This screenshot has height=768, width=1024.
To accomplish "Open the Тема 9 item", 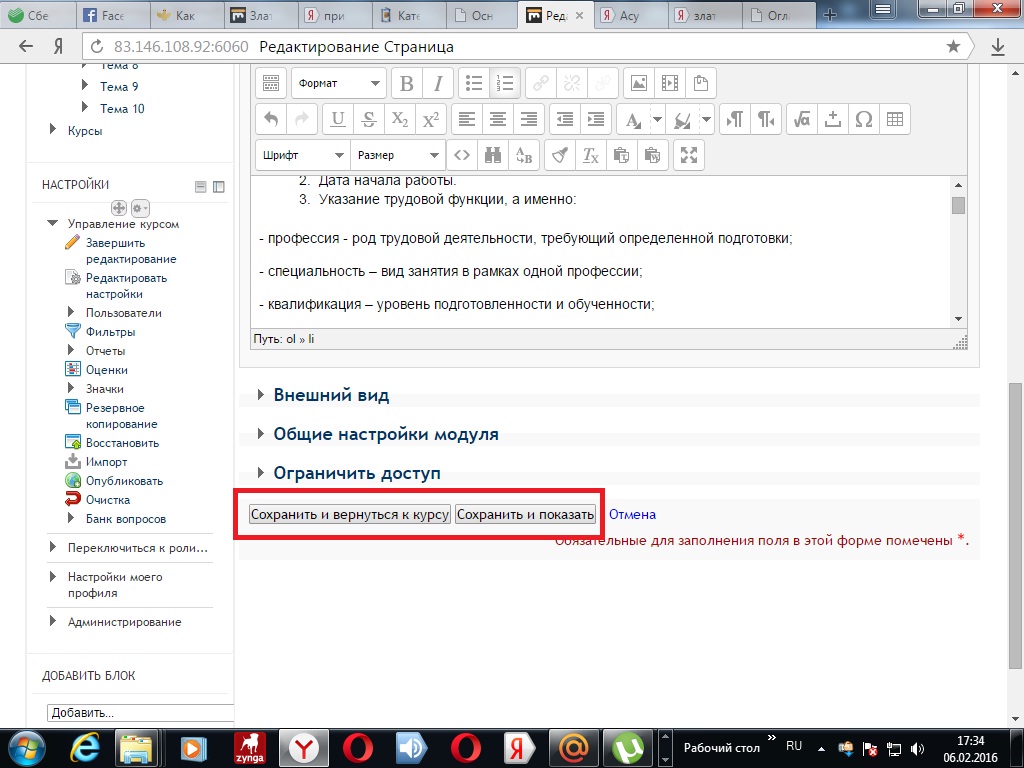I will pyautogui.click(x=119, y=86).
